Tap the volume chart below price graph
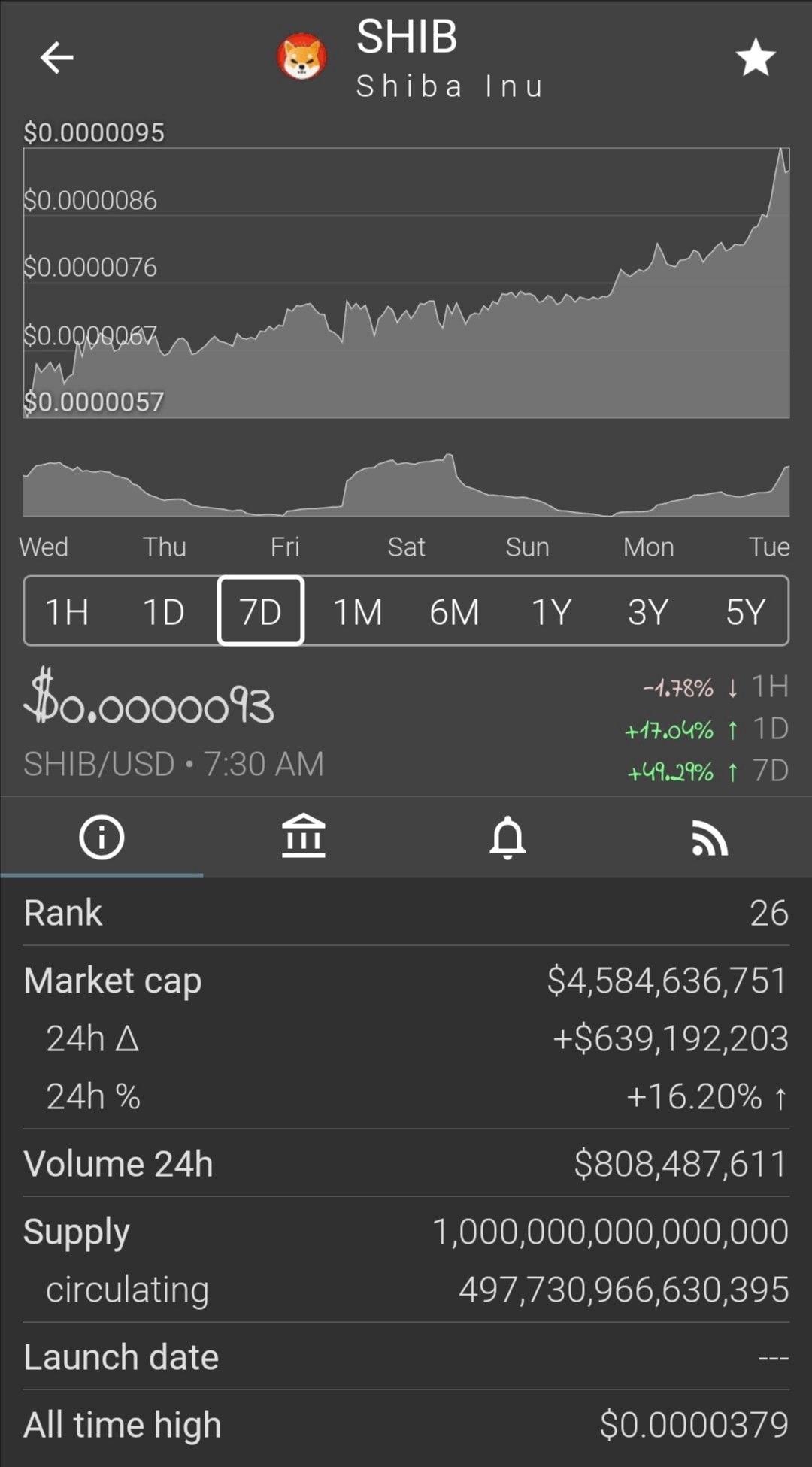This screenshot has height=1467, width=812. (x=406, y=485)
